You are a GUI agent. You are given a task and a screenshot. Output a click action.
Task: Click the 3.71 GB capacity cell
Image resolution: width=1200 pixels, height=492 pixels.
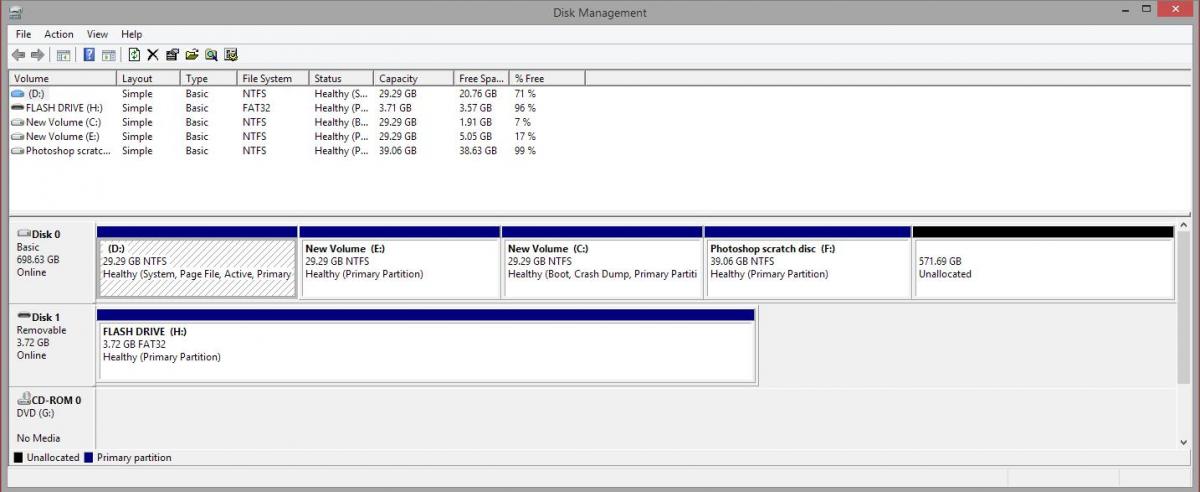(395, 108)
